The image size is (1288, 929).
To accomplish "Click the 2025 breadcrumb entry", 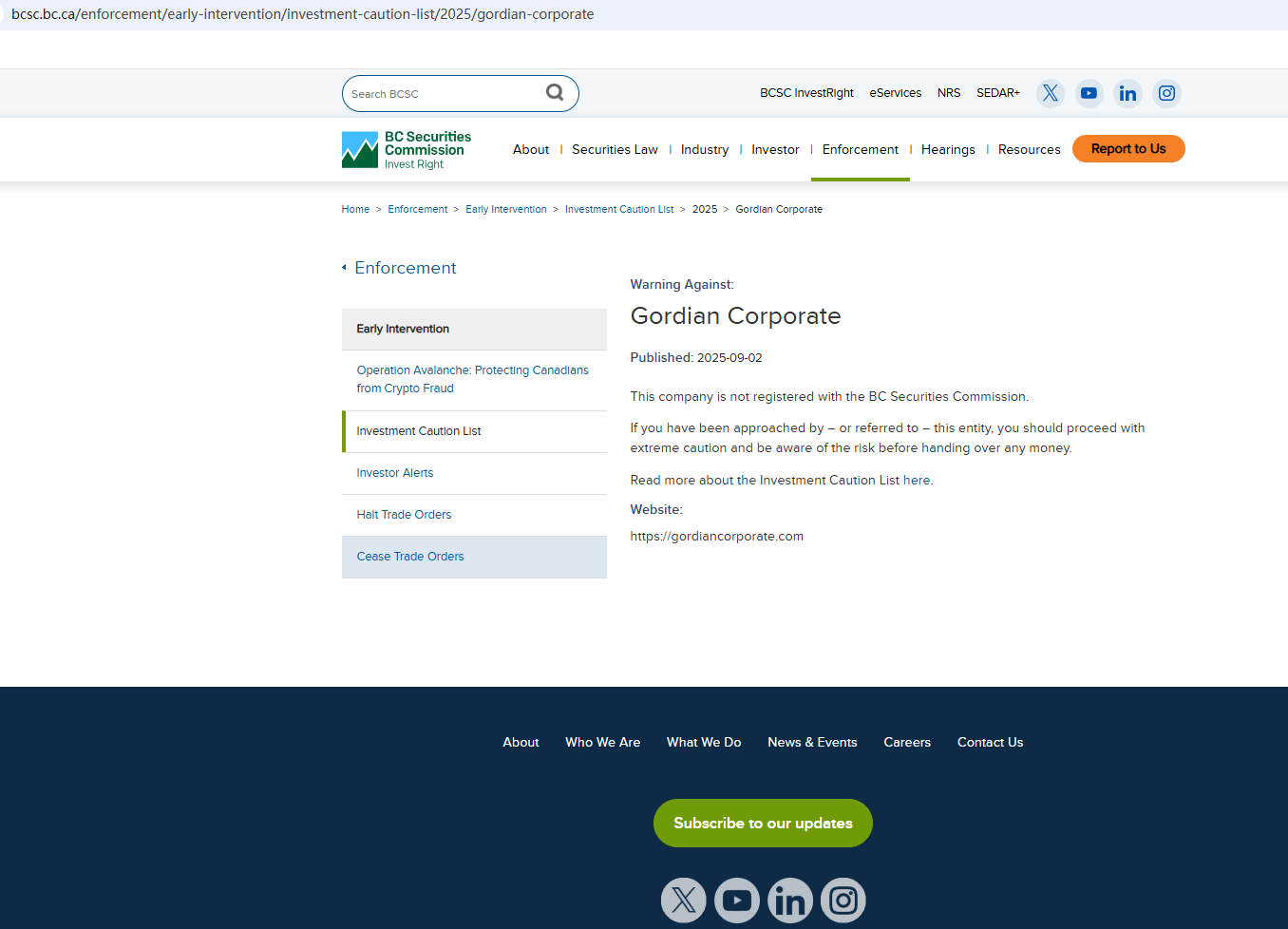I will [705, 209].
